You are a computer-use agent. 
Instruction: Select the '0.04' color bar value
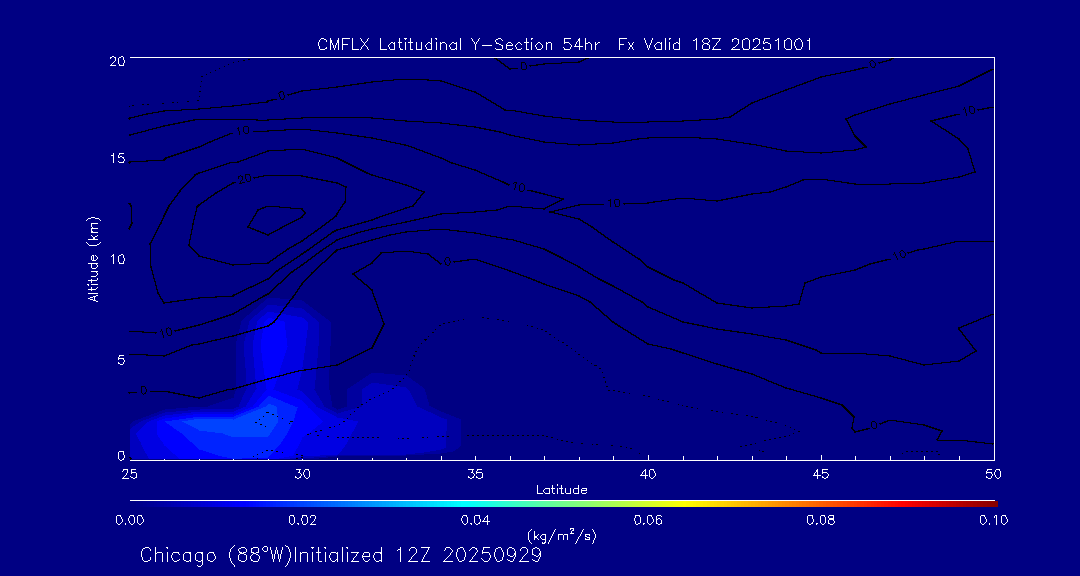pyautogui.click(x=475, y=520)
